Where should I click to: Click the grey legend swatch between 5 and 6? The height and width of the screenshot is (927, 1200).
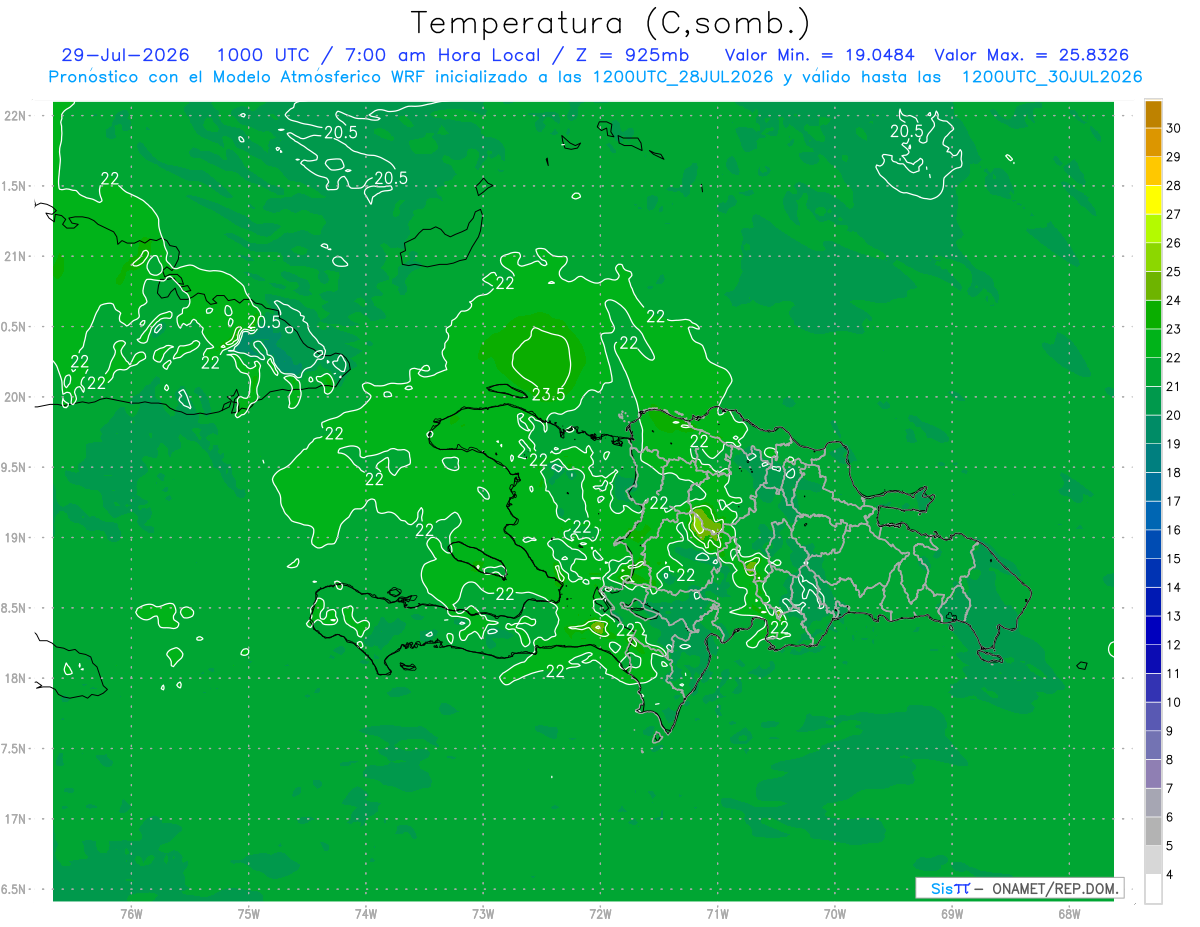(x=1153, y=832)
